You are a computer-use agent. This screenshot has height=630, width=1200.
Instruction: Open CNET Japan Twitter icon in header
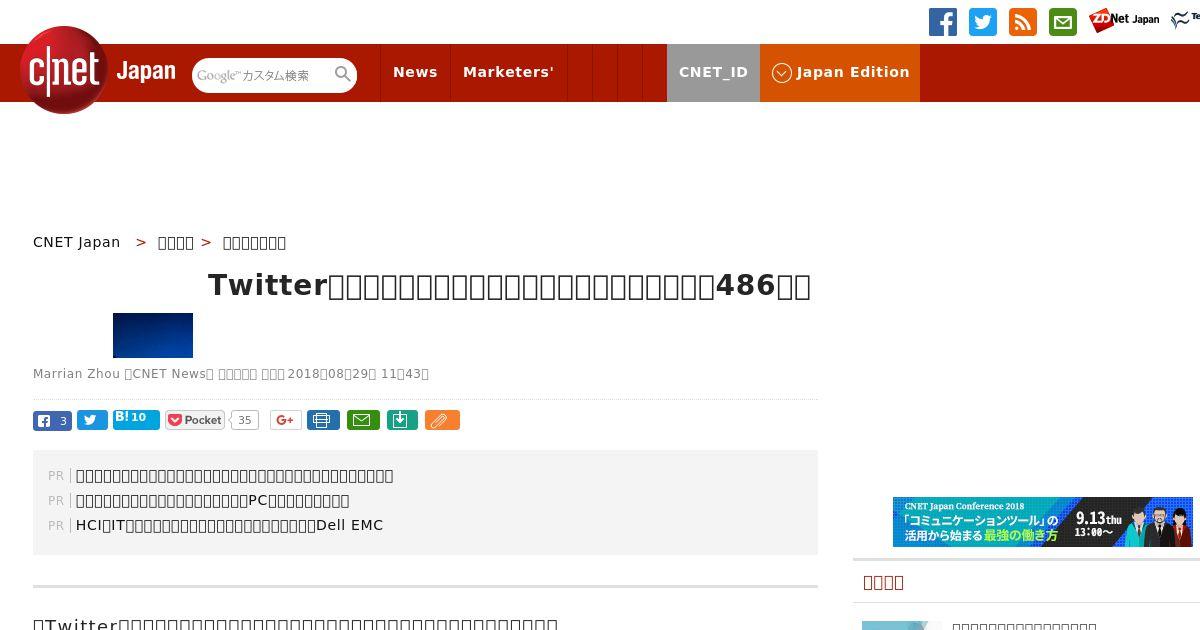(x=983, y=22)
